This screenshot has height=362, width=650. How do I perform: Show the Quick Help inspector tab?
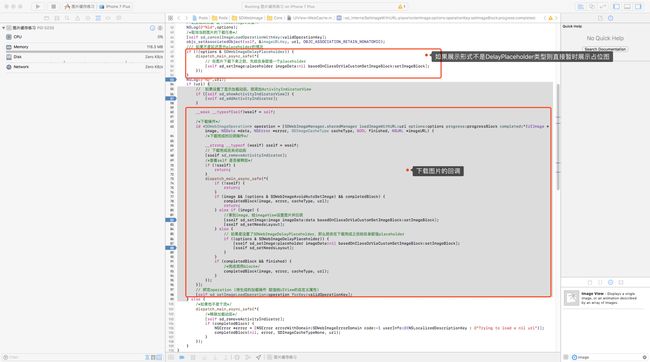610,18
